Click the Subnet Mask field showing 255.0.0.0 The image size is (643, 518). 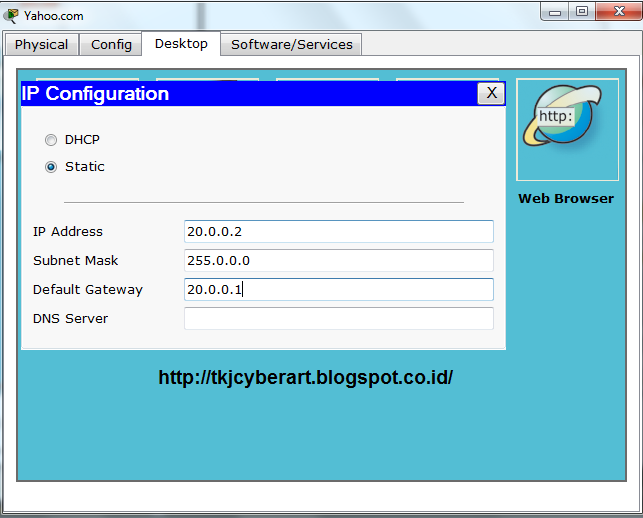(x=339, y=260)
